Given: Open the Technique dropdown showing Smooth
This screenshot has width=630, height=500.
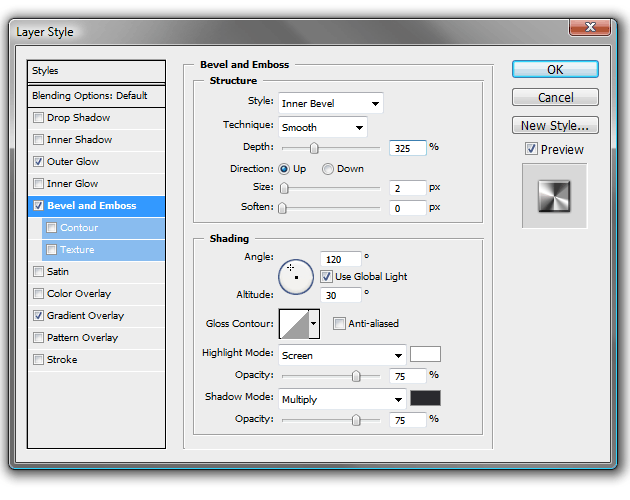Looking at the screenshot, I should tap(323, 127).
